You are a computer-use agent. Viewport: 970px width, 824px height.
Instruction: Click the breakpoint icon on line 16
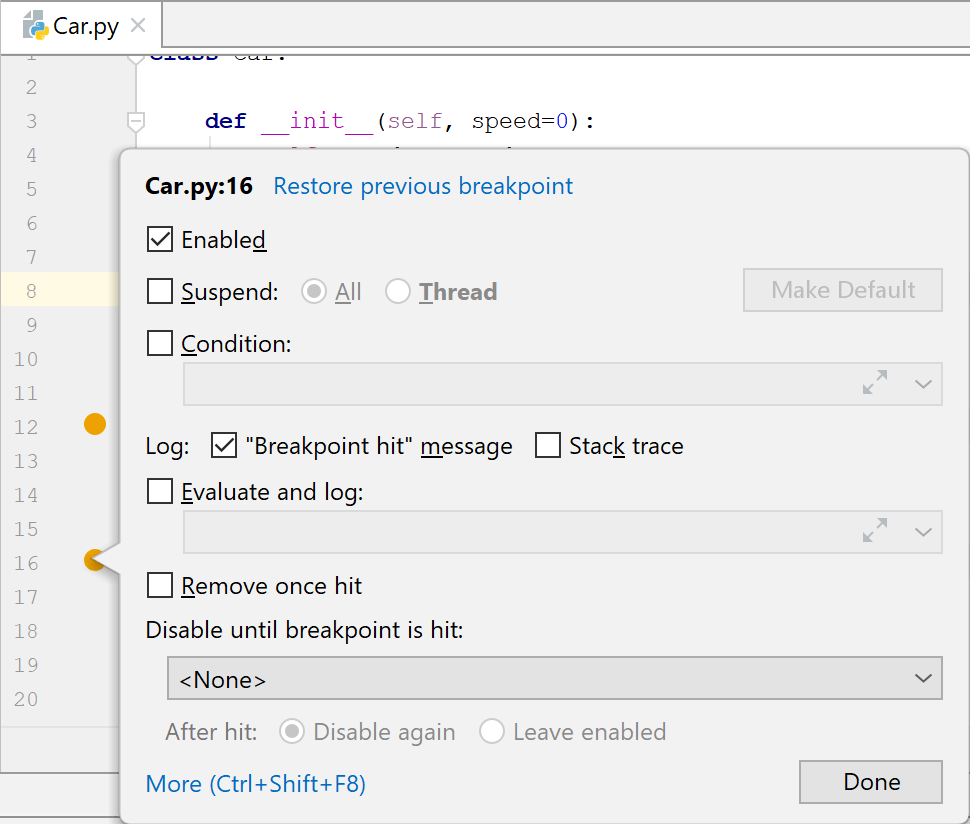[94, 560]
